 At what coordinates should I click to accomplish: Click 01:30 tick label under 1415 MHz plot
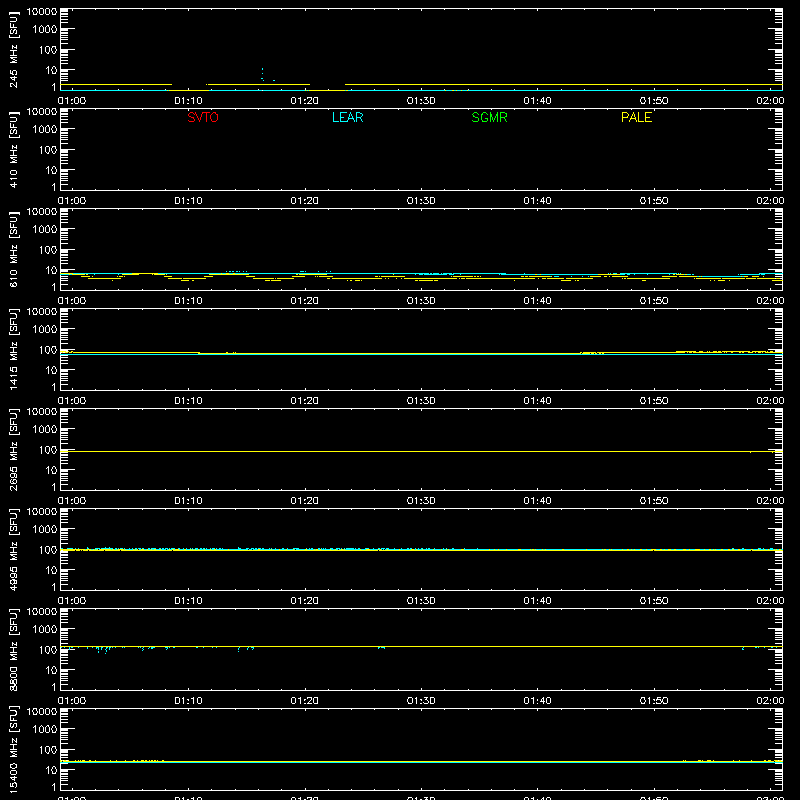[x=421, y=401]
